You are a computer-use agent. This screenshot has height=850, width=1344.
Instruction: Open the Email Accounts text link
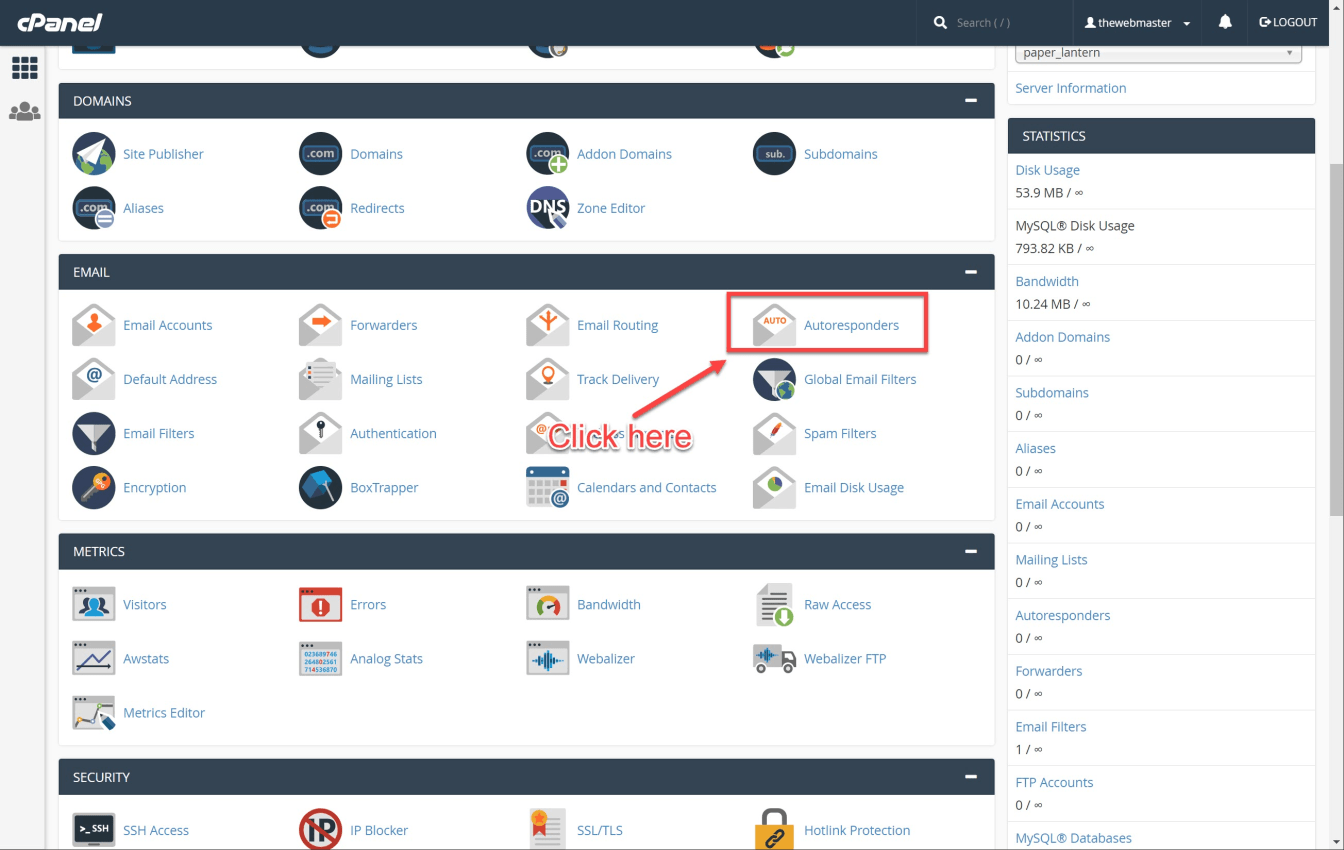pyautogui.click(x=168, y=325)
